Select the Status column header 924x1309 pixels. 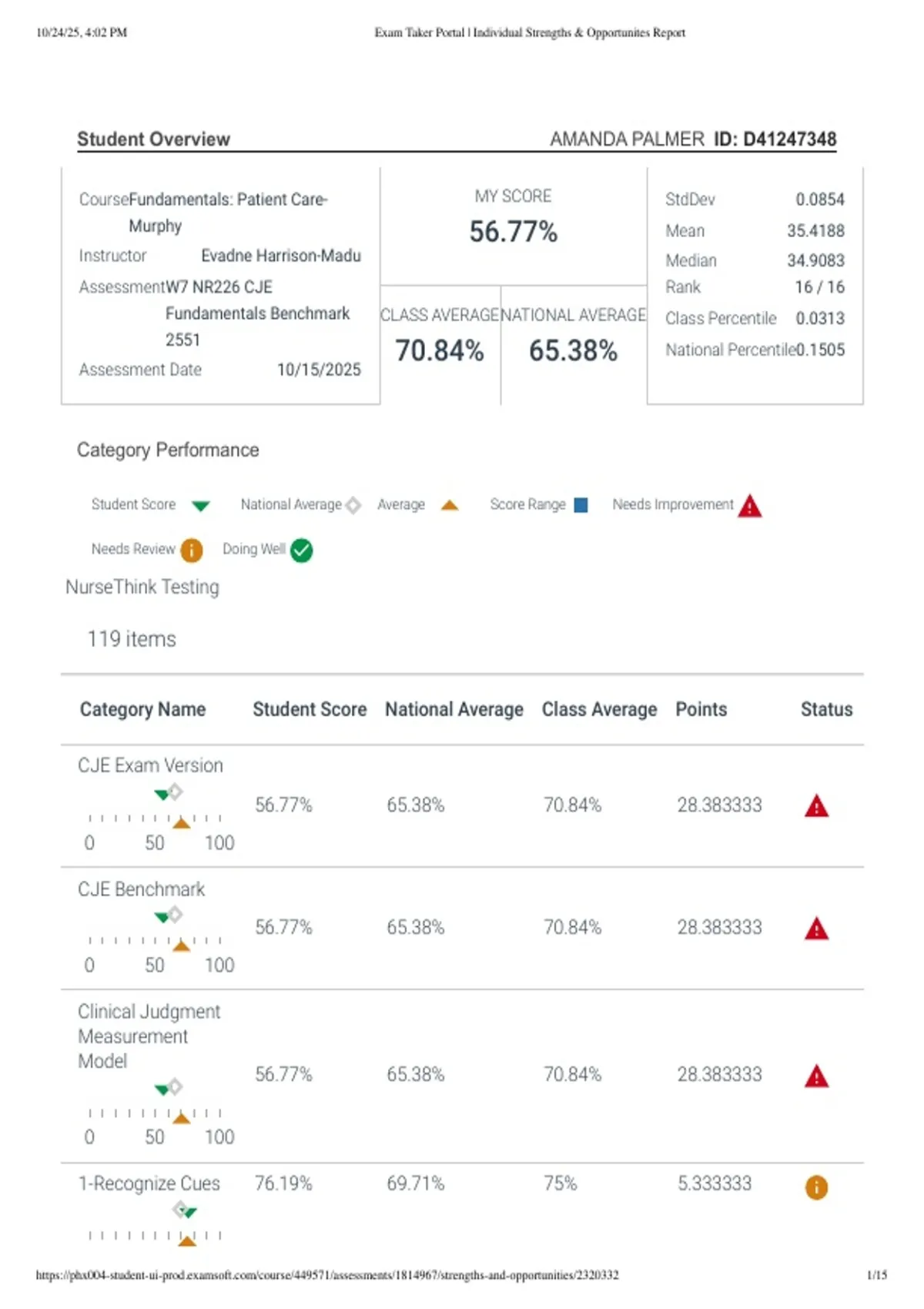[x=826, y=709]
